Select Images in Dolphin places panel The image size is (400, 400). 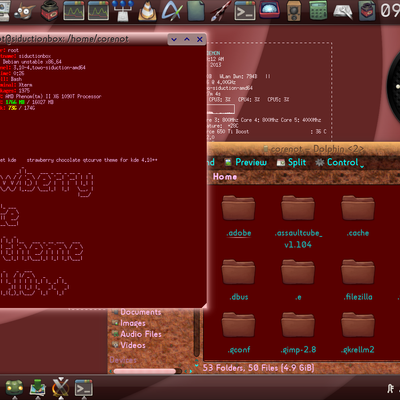129,323
